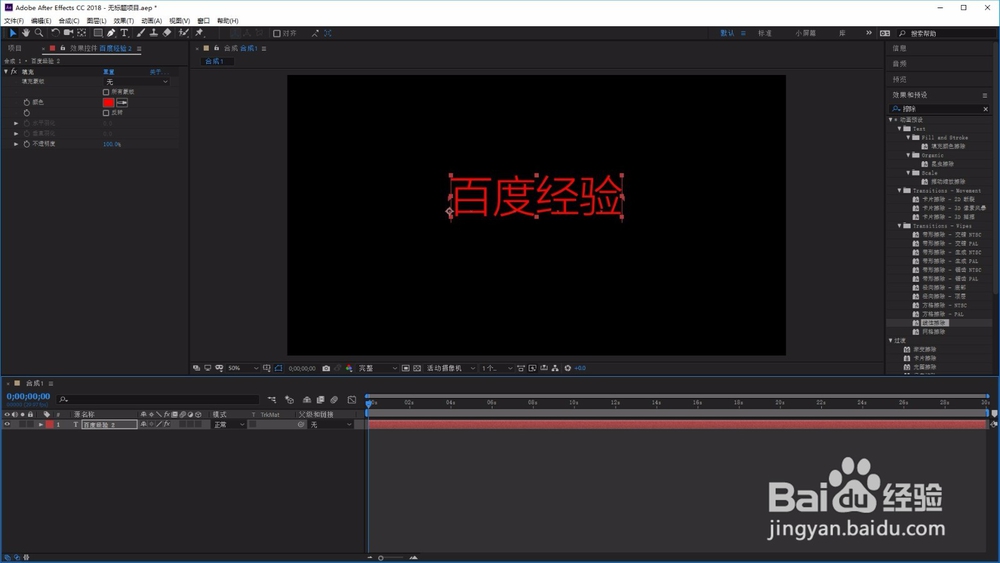This screenshot has width=1000, height=563.
Task: Open the 信息 panel
Action: pyautogui.click(x=899, y=48)
